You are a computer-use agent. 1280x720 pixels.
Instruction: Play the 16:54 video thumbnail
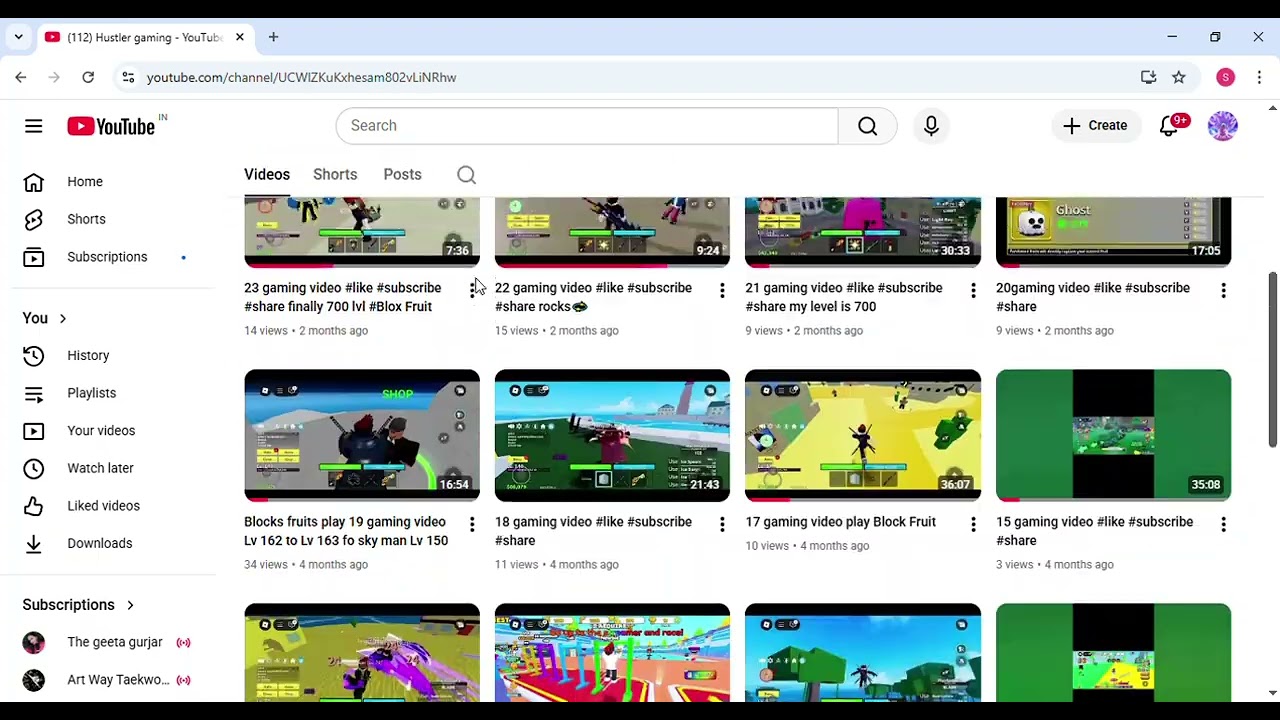[362, 436]
